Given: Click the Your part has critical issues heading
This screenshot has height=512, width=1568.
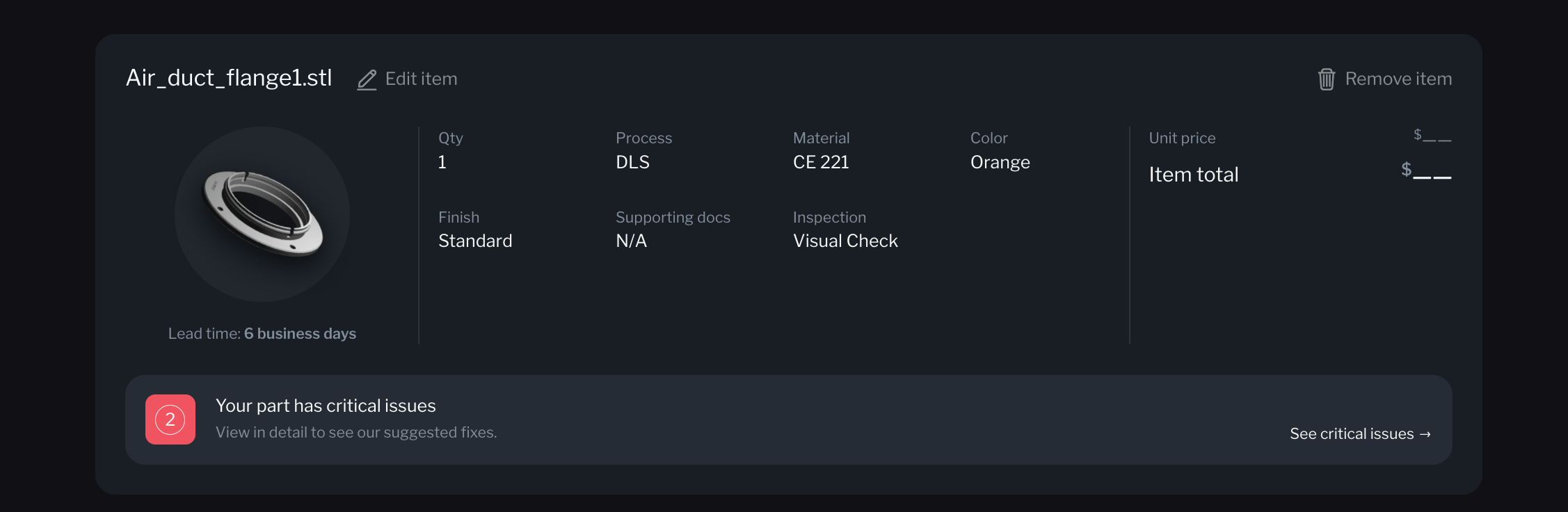Looking at the screenshot, I should [x=326, y=406].
